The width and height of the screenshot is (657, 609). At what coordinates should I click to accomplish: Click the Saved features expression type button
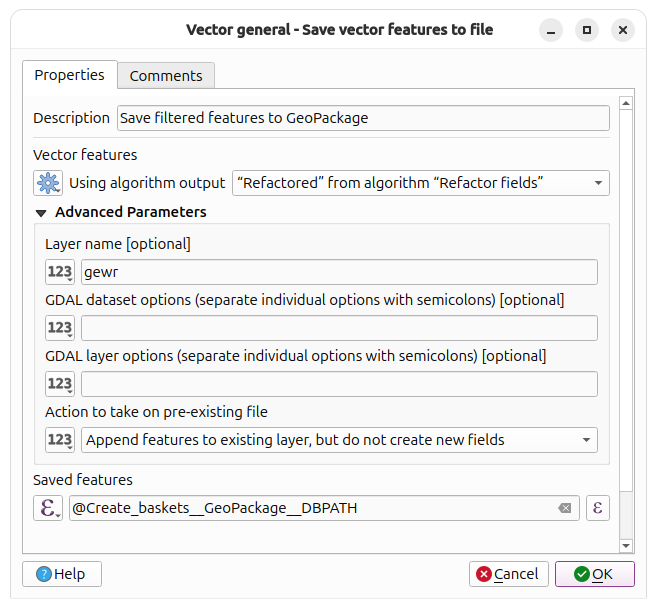pos(48,508)
